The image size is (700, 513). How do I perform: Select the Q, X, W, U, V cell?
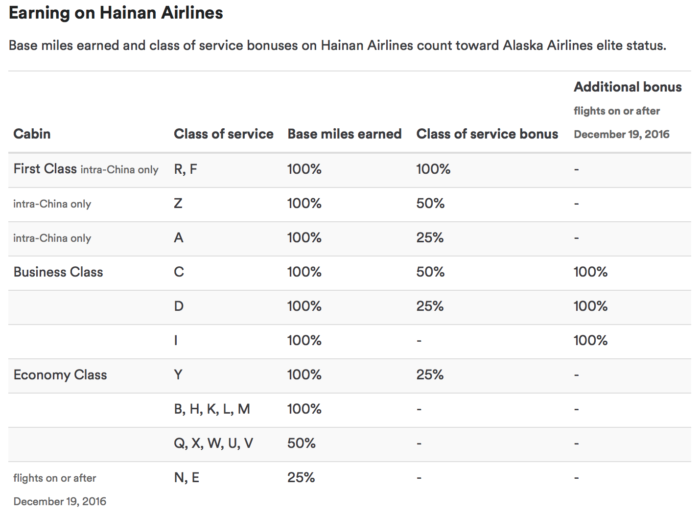click(213, 443)
